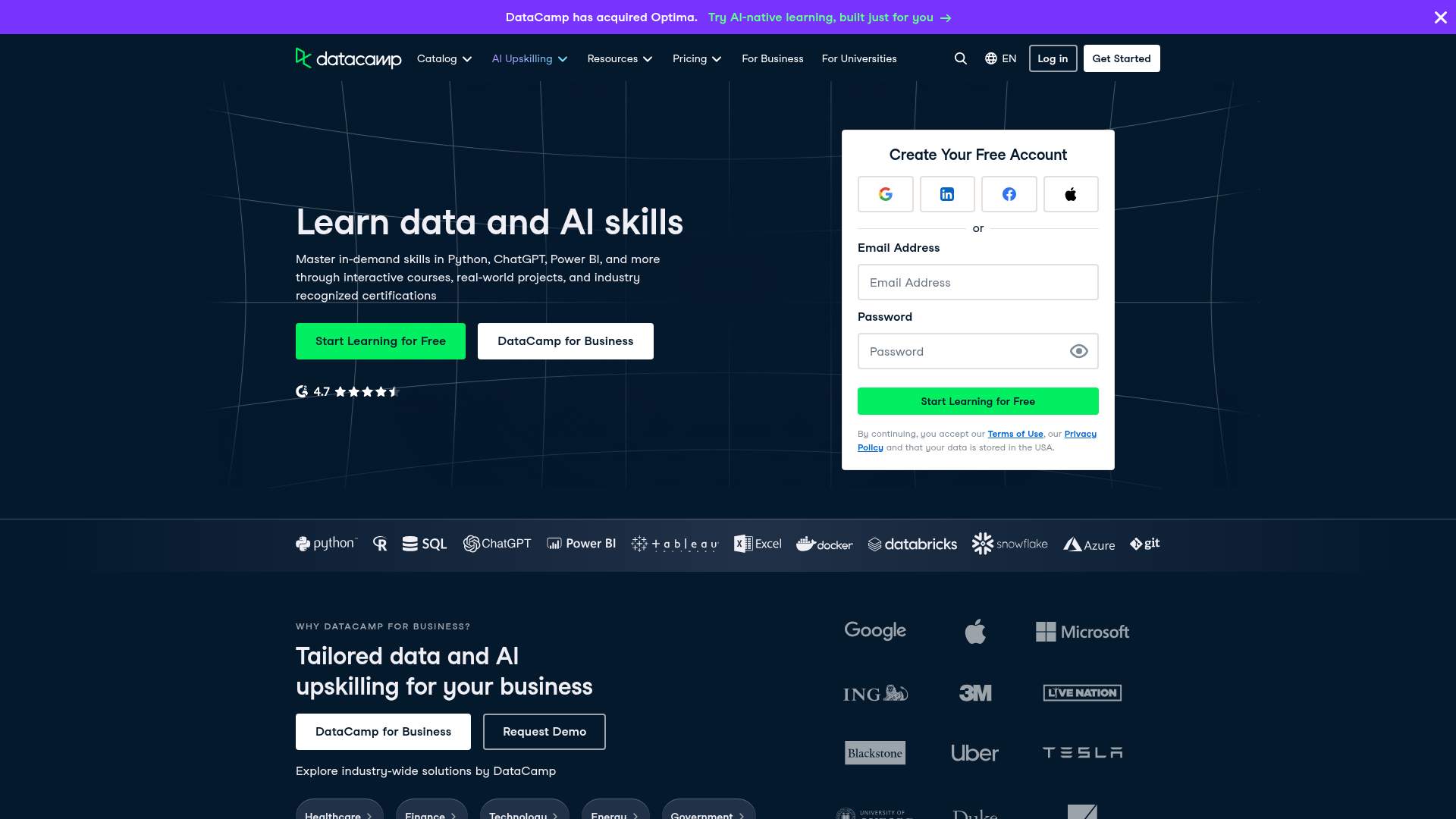
Task: Select the Python logo in the technology strip
Action: click(325, 543)
